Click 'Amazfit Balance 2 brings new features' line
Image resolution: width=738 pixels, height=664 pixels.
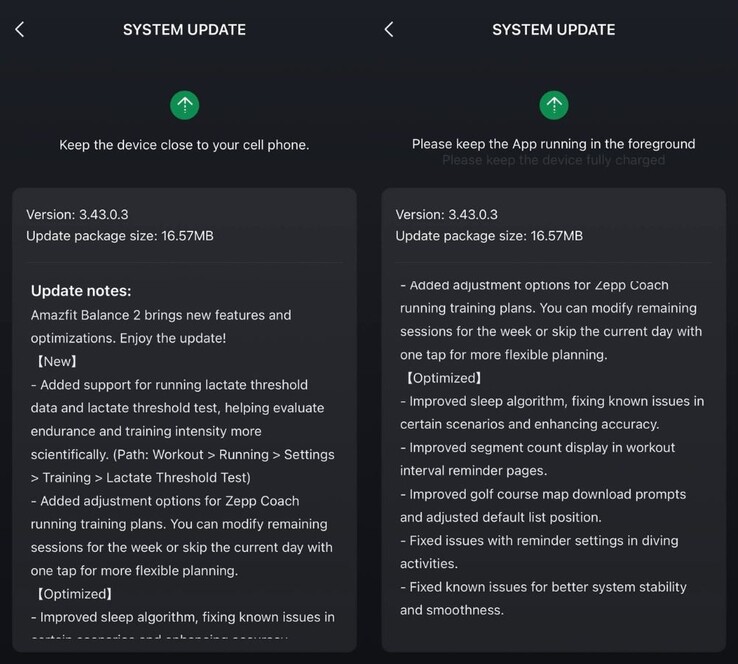click(161, 315)
